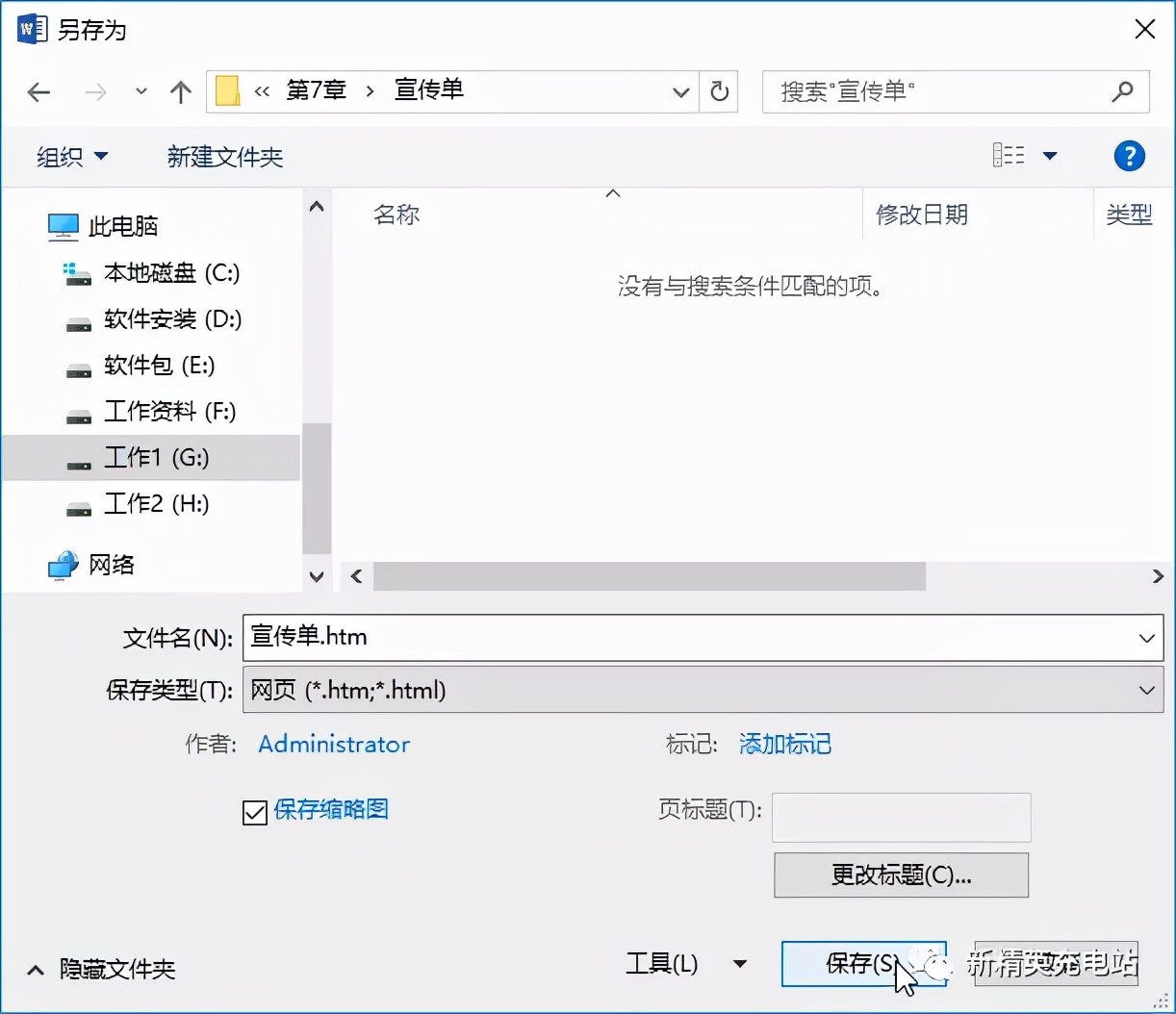Go up one folder level
The height and width of the screenshot is (1014, 1176).
click(x=180, y=92)
